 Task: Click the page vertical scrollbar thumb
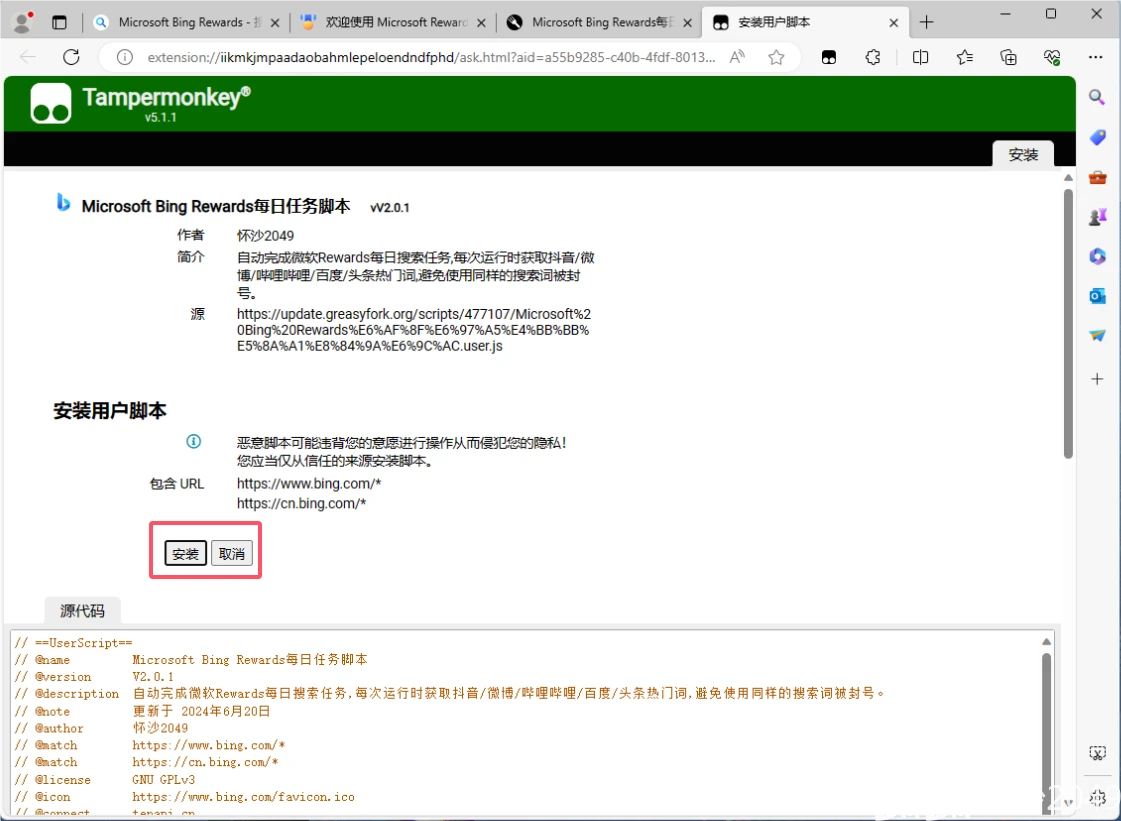(1068, 323)
